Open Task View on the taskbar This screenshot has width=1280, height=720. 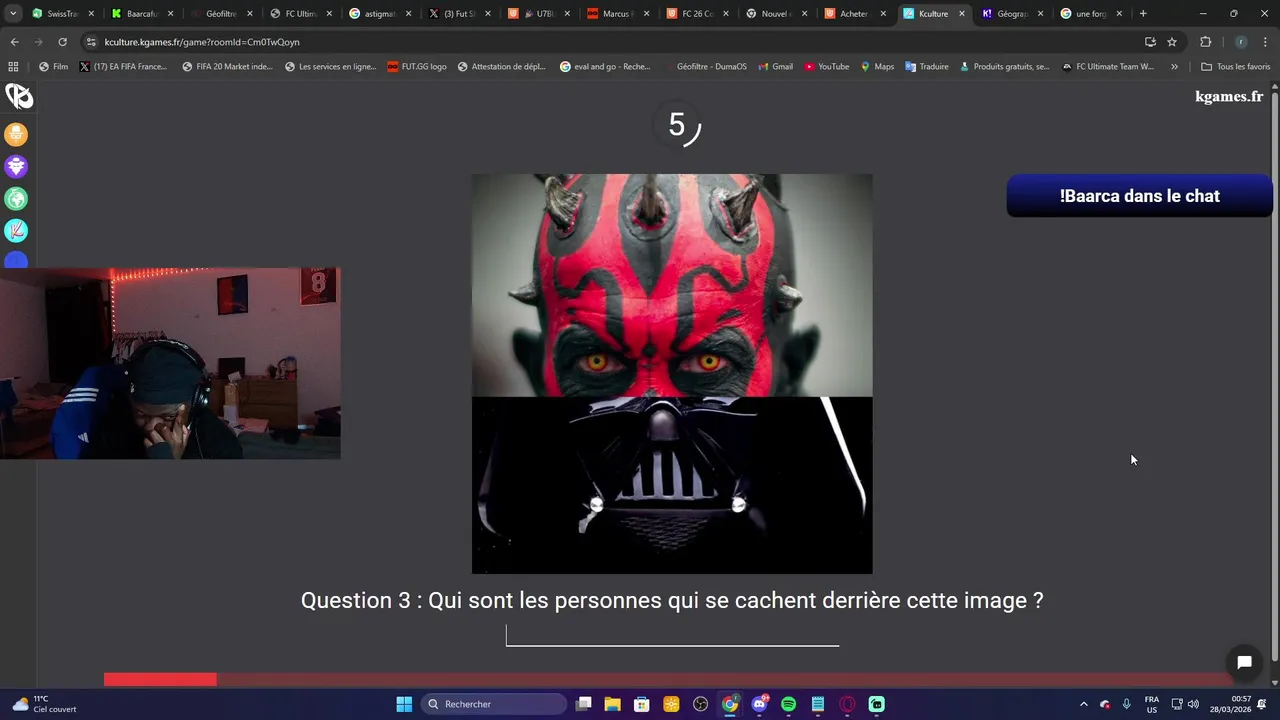pyautogui.click(x=584, y=704)
